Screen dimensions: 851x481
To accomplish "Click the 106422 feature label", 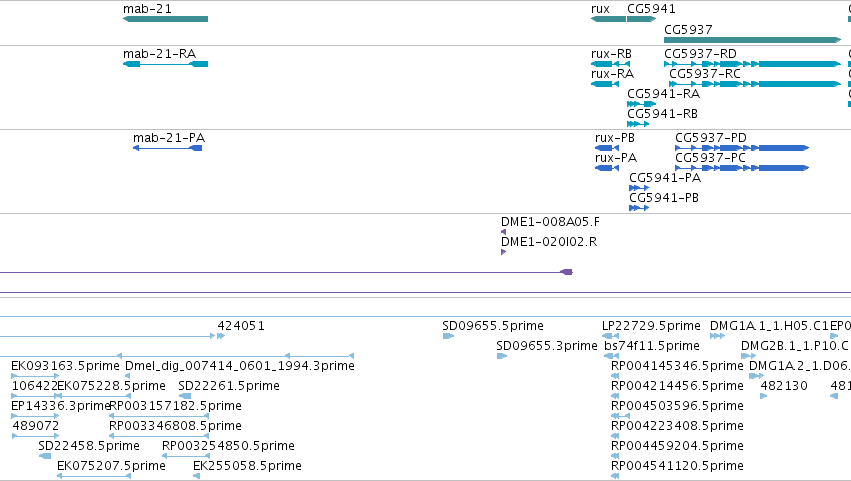I will pyautogui.click(x=34, y=386).
